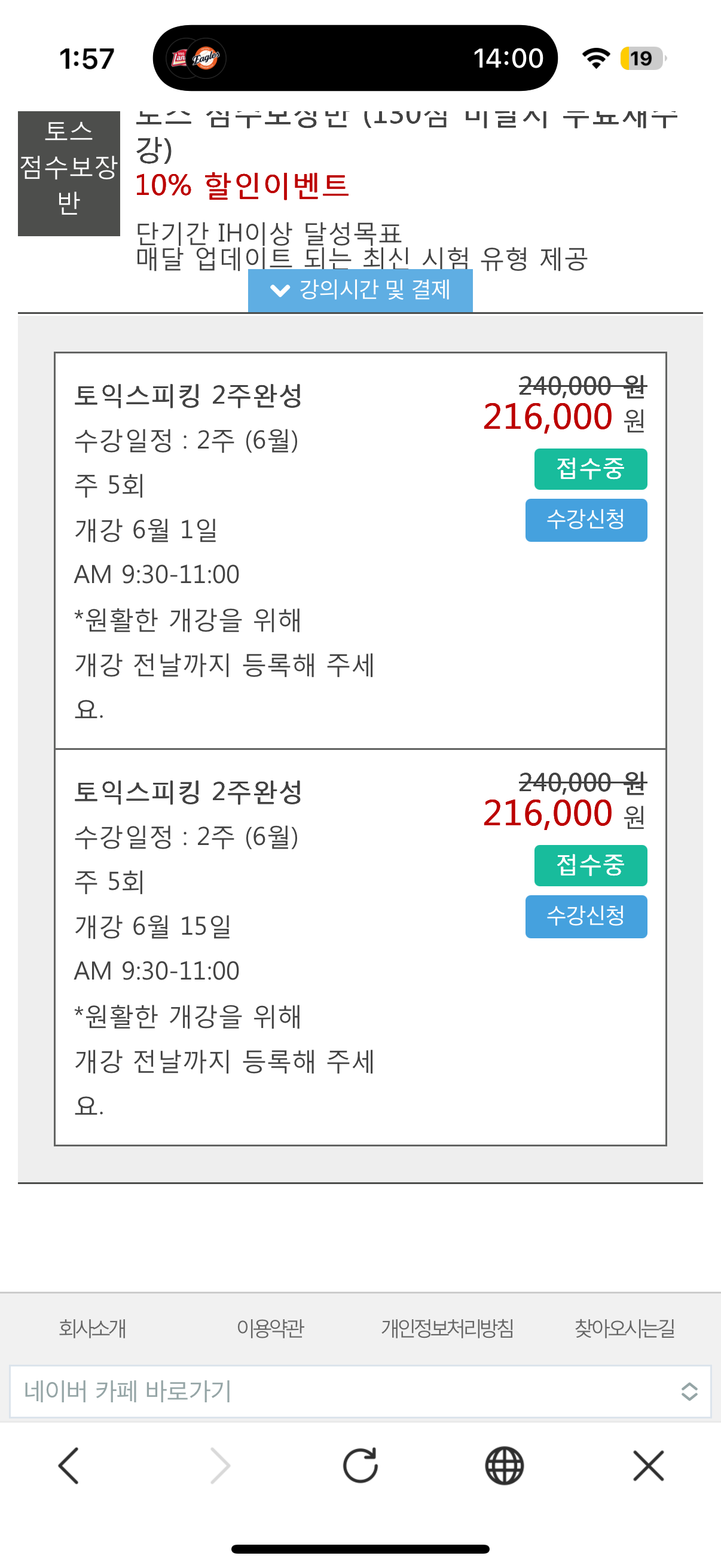Open the 회사소개 footer link
Screen dimensions: 721x1568
coord(93,1328)
